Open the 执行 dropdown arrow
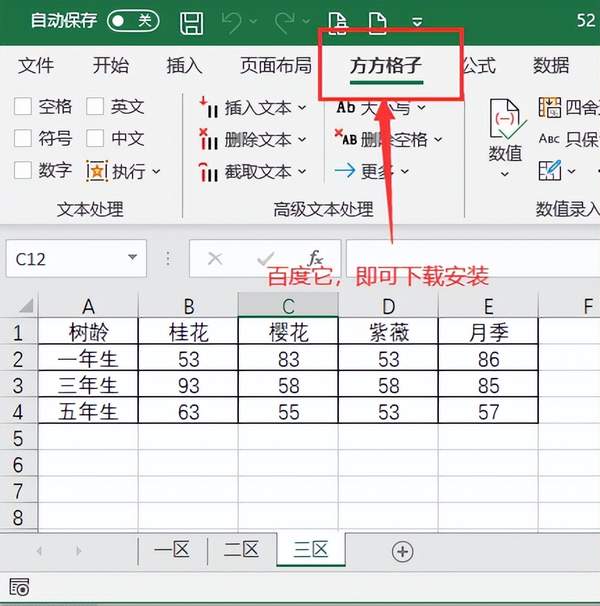 (156, 171)
